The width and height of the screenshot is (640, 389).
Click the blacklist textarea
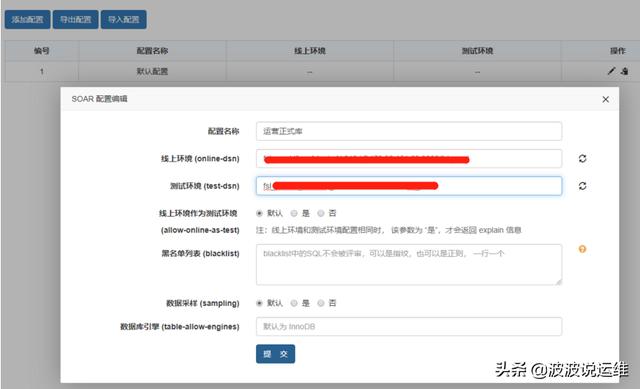(x=409, y=265)
